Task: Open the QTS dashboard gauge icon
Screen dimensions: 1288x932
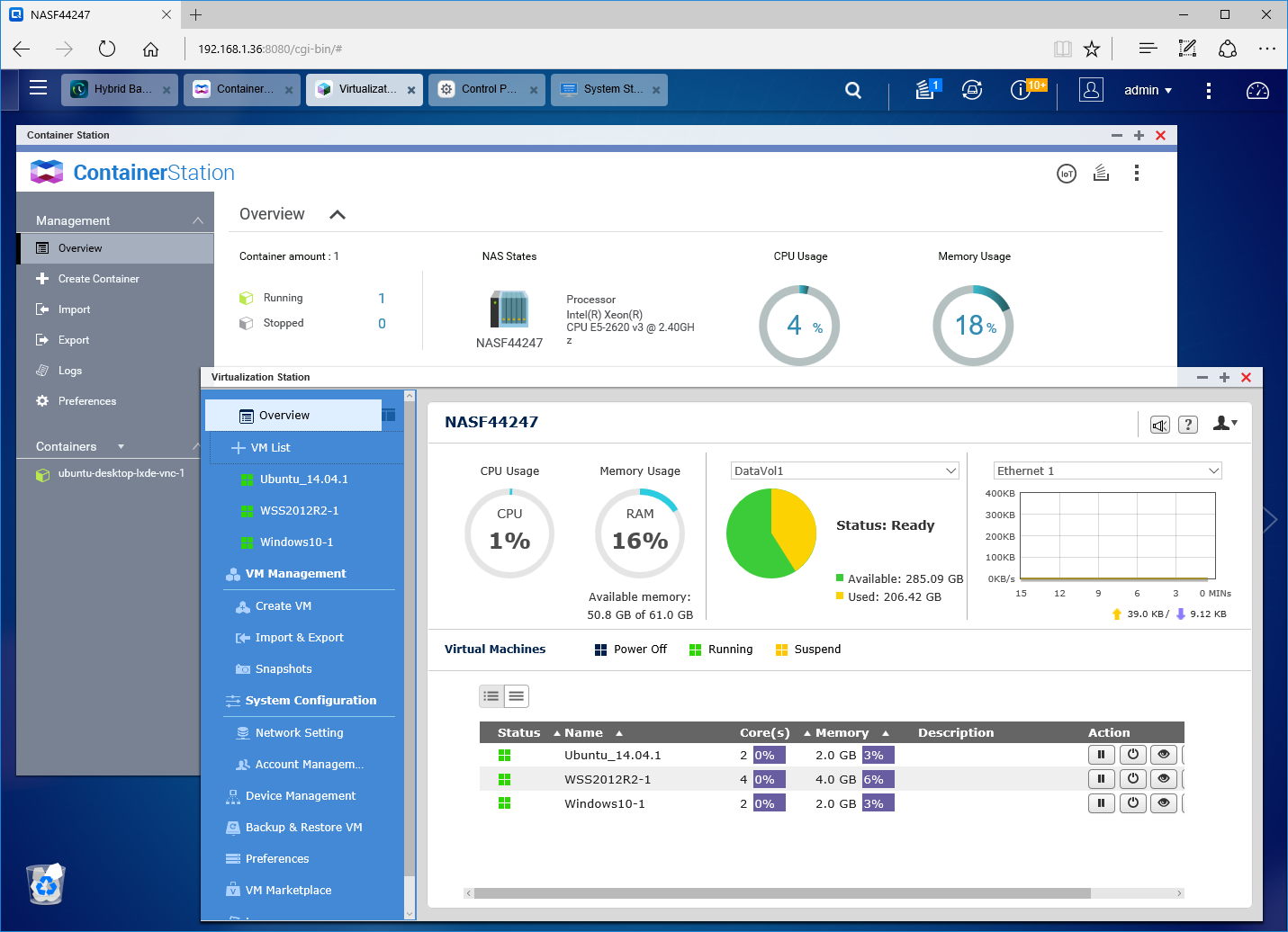Action: pyautogui.click(x=1257, y=90)
